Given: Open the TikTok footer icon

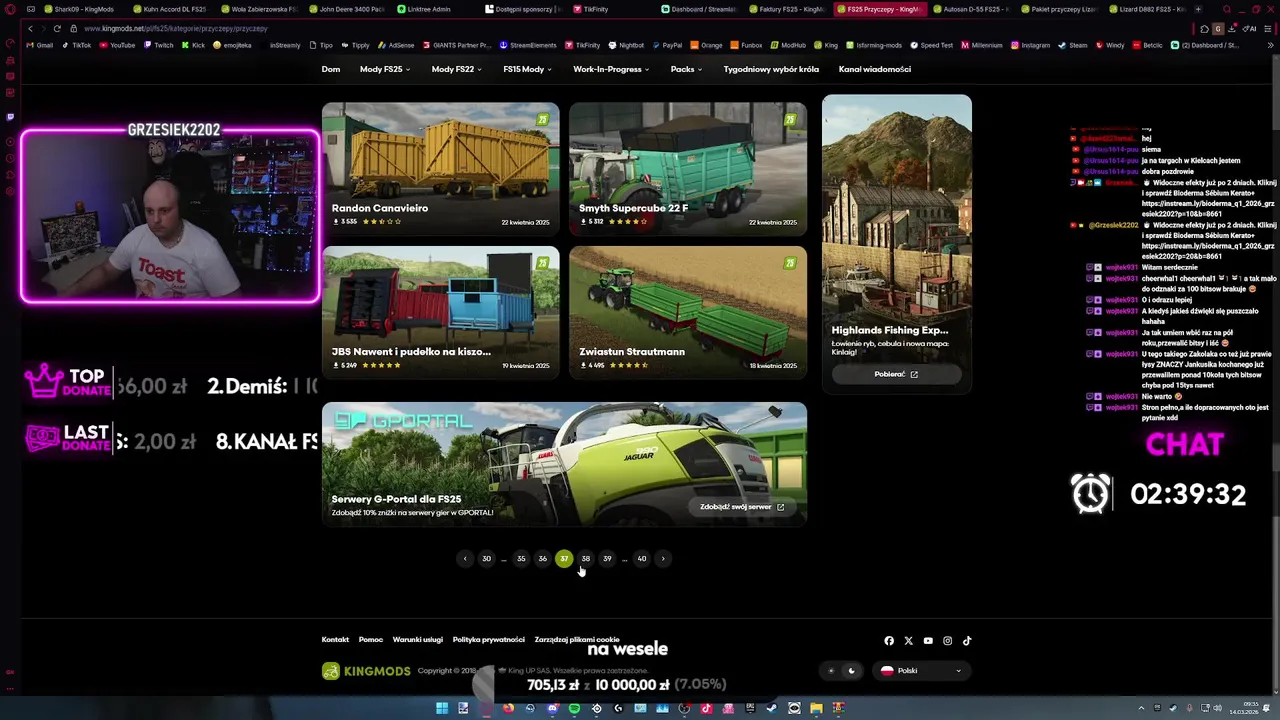Looking at the screenshot, I should 967,641.
